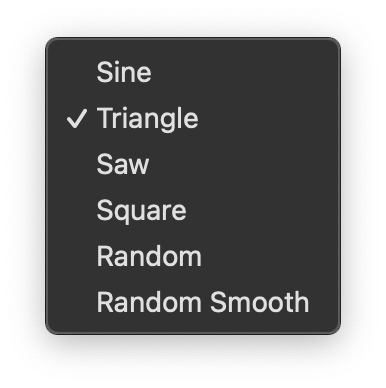386x388 pixels.
Task: Set waveform shape to Saw
Action: click(x=193, y=164)
